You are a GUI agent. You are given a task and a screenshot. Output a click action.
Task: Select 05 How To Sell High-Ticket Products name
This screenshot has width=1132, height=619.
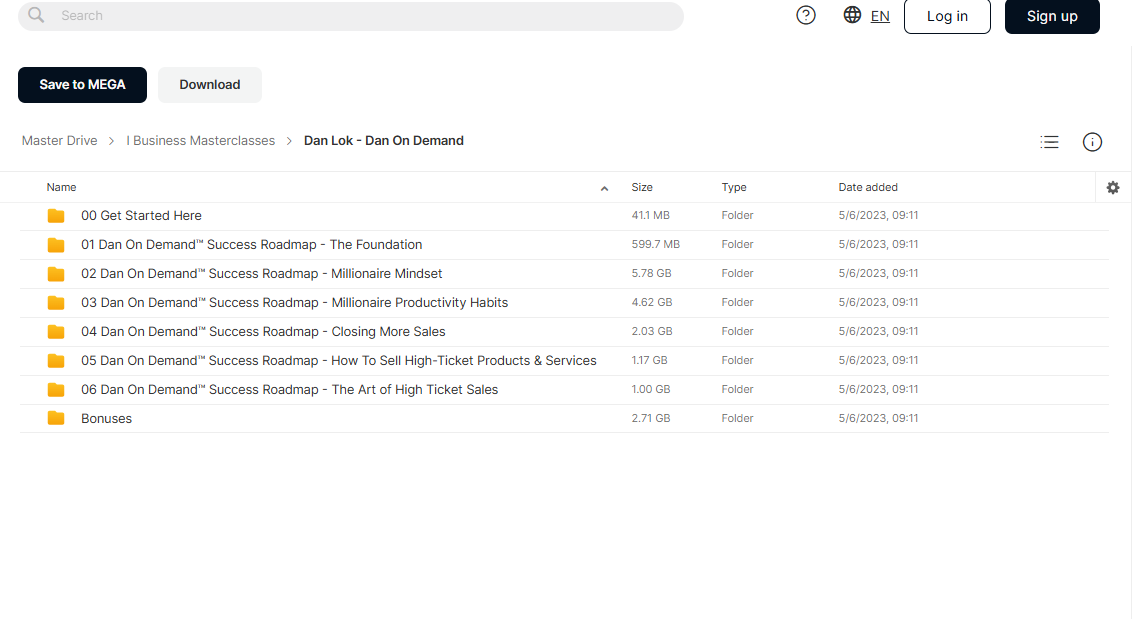[339, 360]
